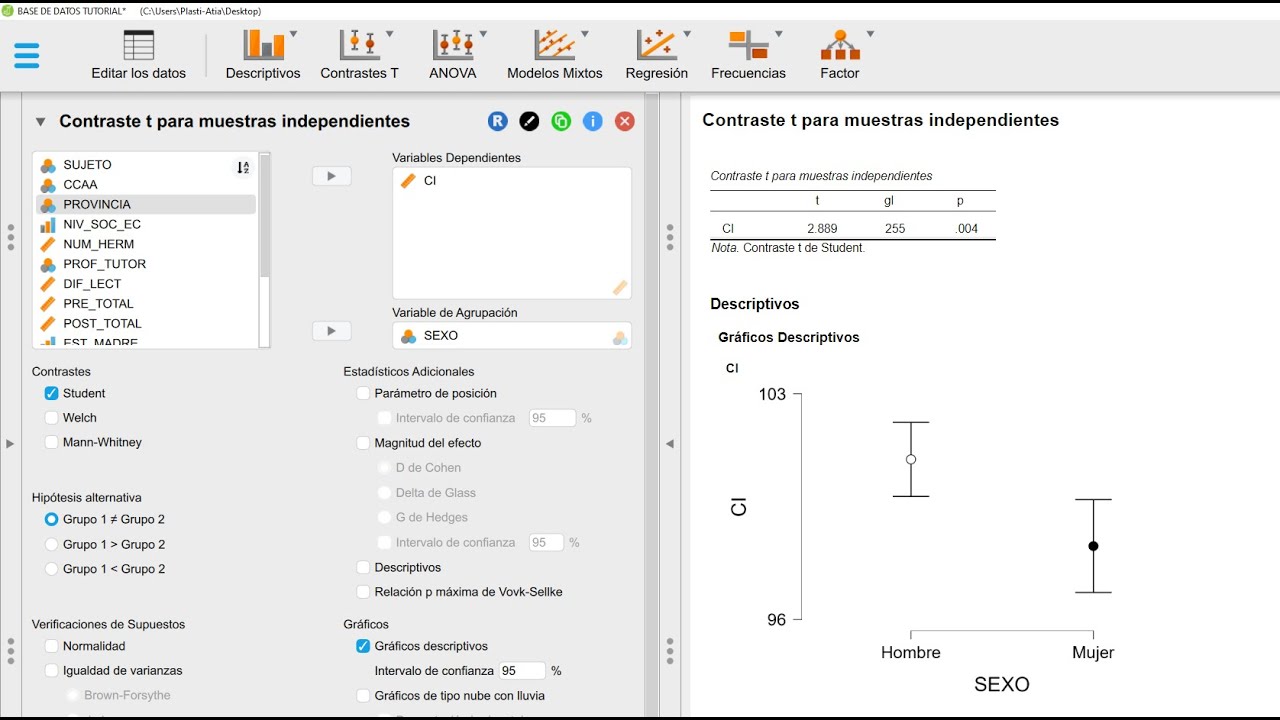This screenshot has height=720, width=1280.
Task: Click the Factor dropdown arrow
Action: pos(870,34)
